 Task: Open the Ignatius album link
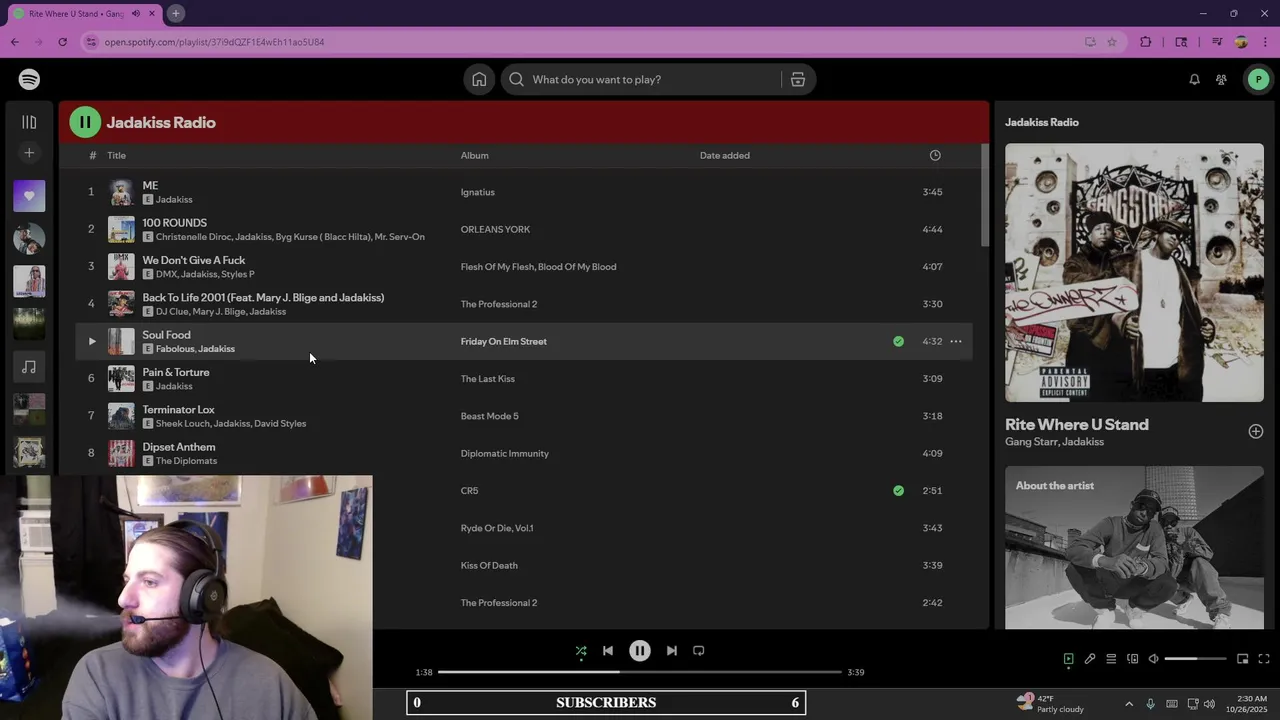pos(477,192)
